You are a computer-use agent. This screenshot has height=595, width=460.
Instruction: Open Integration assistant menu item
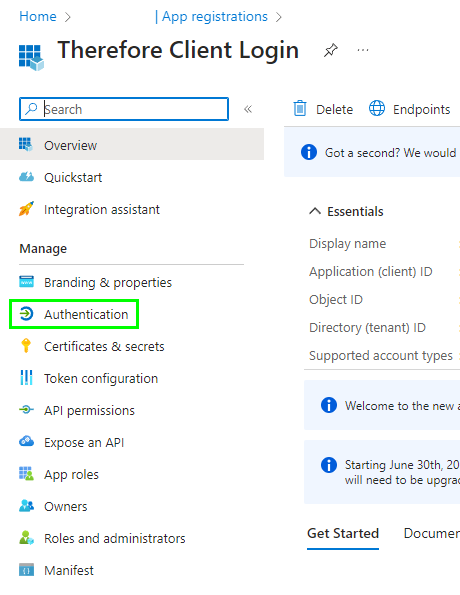pos(102,209)
